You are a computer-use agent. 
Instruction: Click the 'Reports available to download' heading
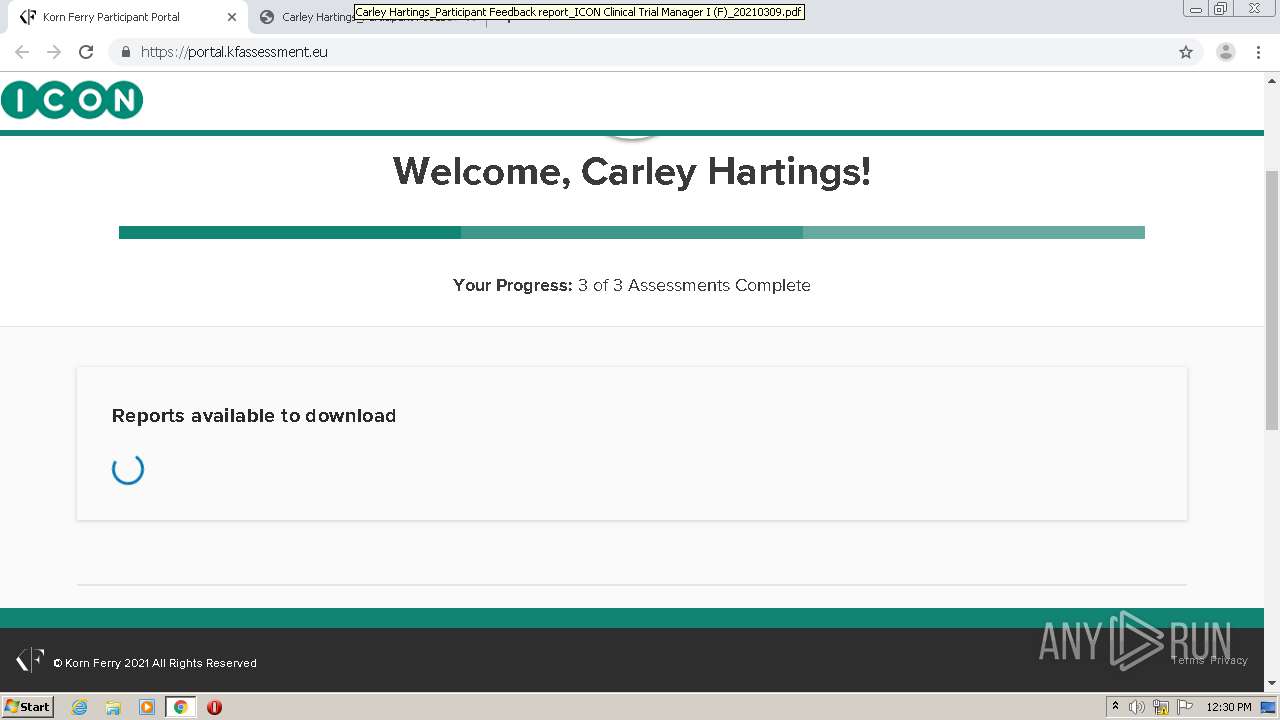tap(254, 416)
